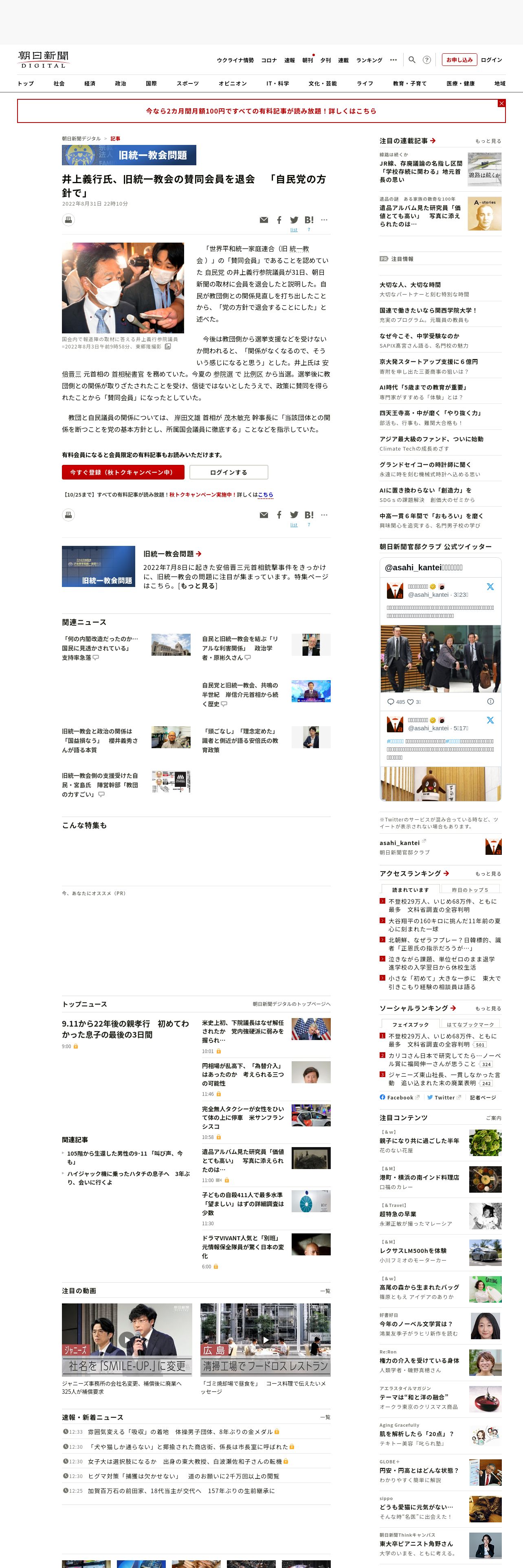Open 旧統一教会問題 feature thumbnail below article
The height and width of the screenshot is (1568, 523).
point(99,566)
